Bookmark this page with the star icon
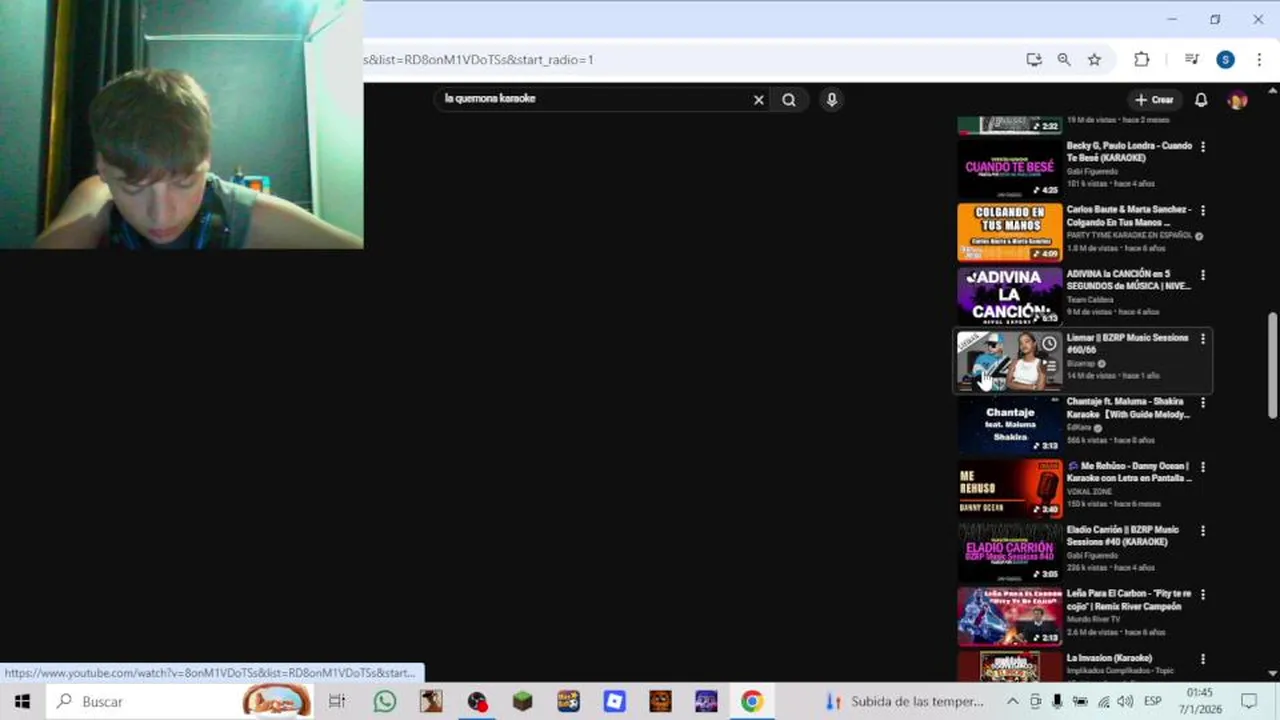The width and height of the screenshot is (1280, 720). pyautogui.click(x=1094, y=60)
